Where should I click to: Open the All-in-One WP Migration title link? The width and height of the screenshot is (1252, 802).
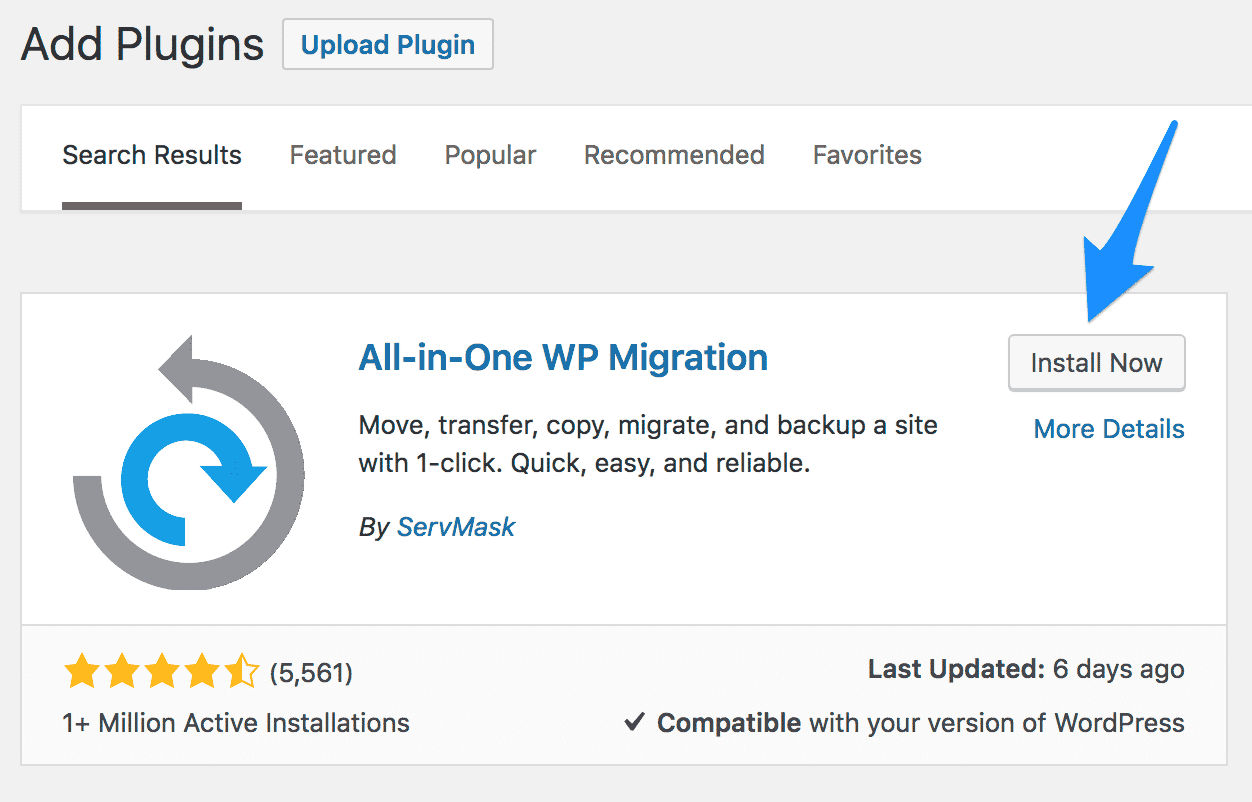click(x=563, y=357)
